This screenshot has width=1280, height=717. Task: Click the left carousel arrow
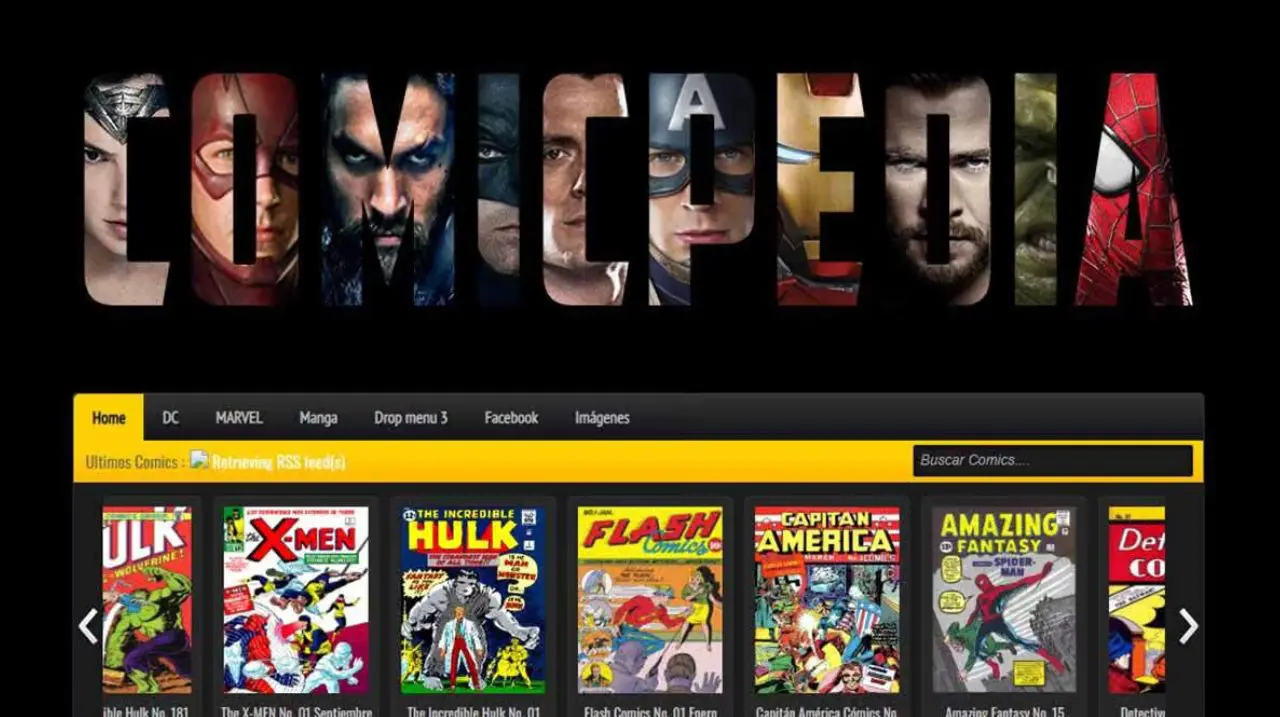88,626
